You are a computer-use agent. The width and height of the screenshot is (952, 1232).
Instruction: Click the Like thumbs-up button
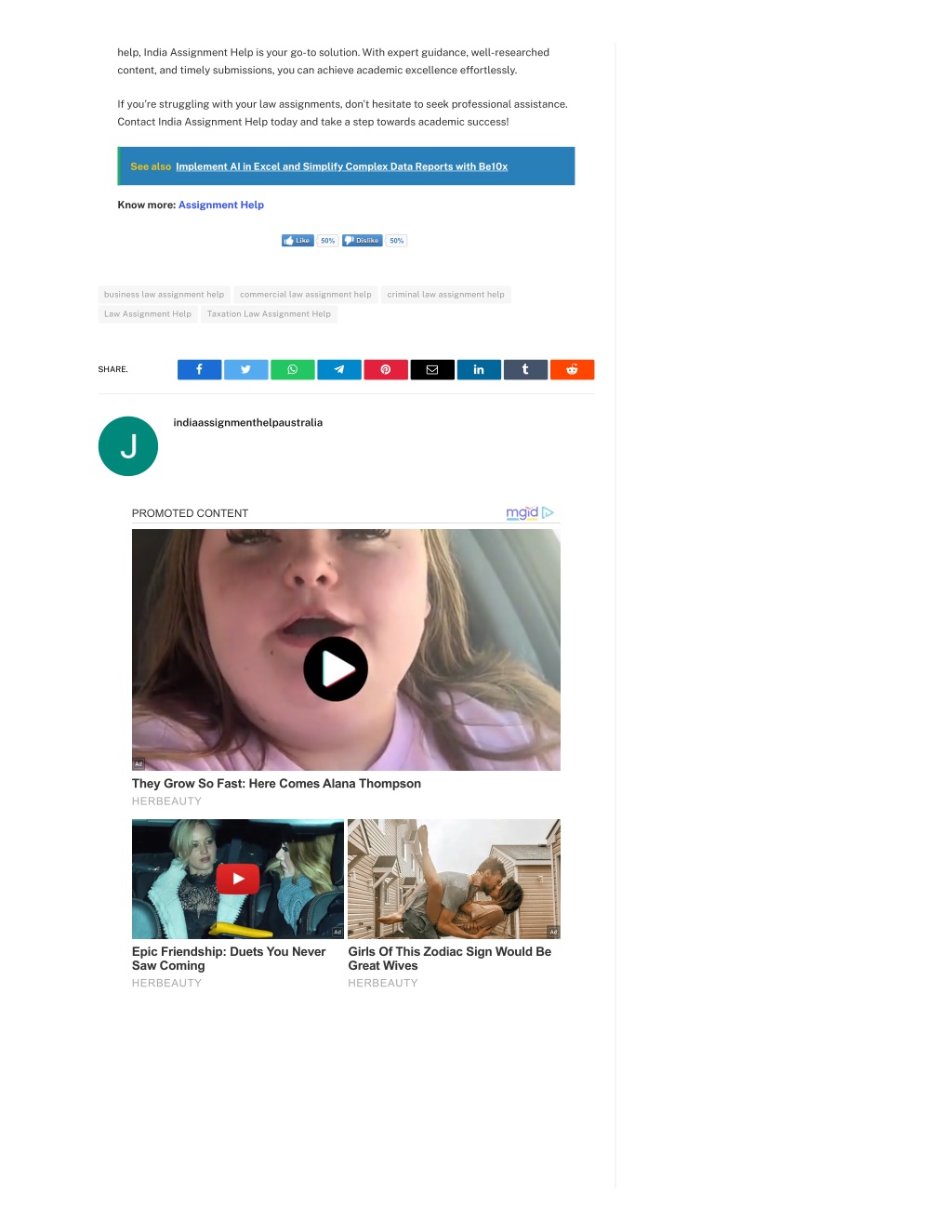(297, 241)
